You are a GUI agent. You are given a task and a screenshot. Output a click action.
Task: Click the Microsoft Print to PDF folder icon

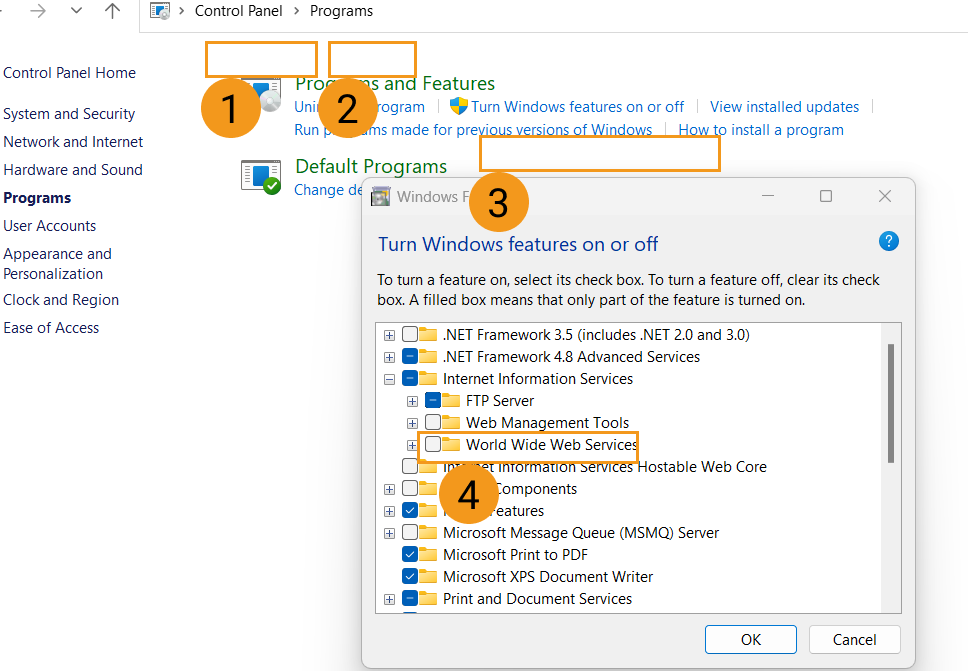[x=428, y=554]
